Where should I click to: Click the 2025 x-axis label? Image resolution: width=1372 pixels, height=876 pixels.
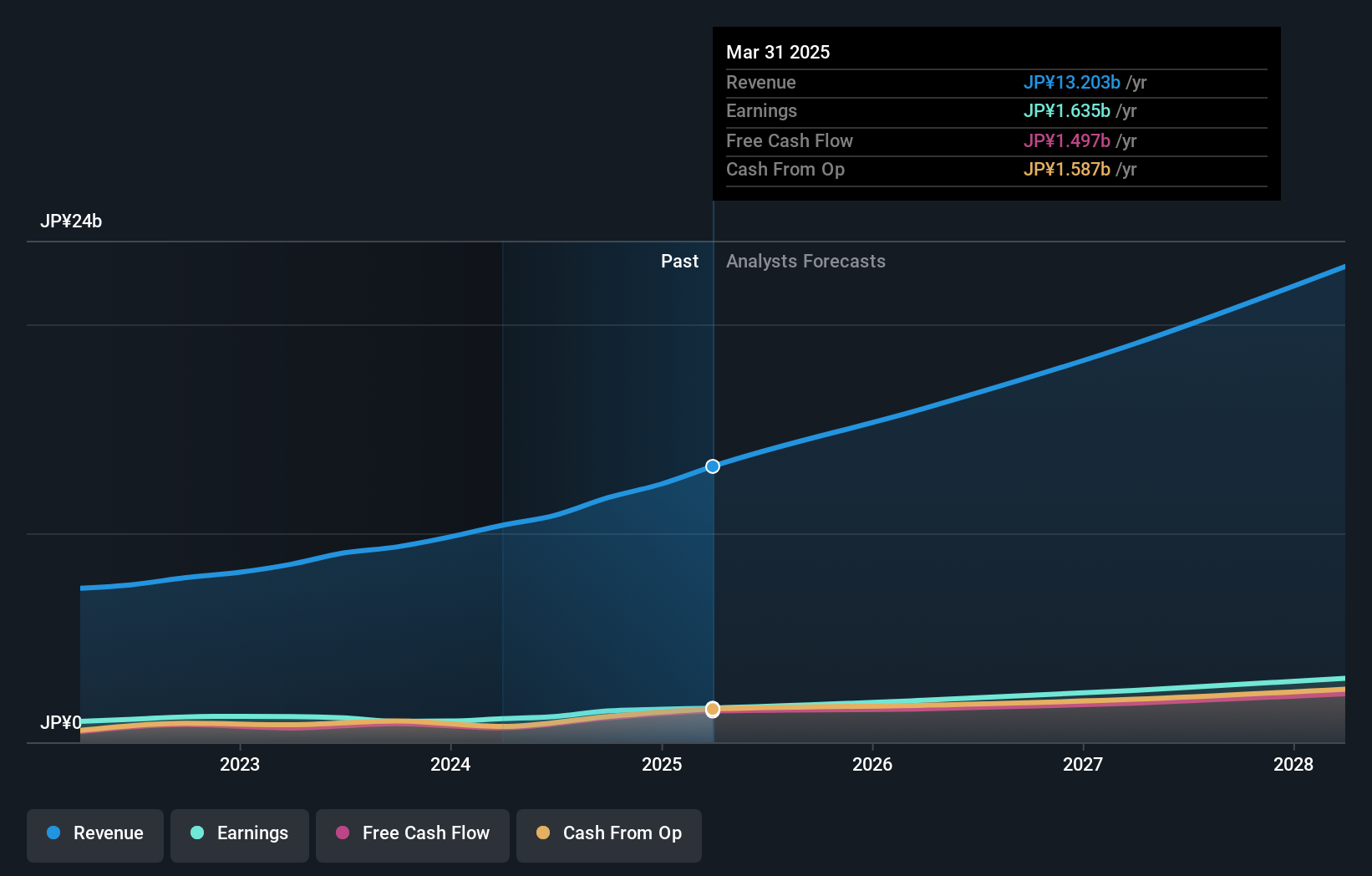tap(662, 764)
